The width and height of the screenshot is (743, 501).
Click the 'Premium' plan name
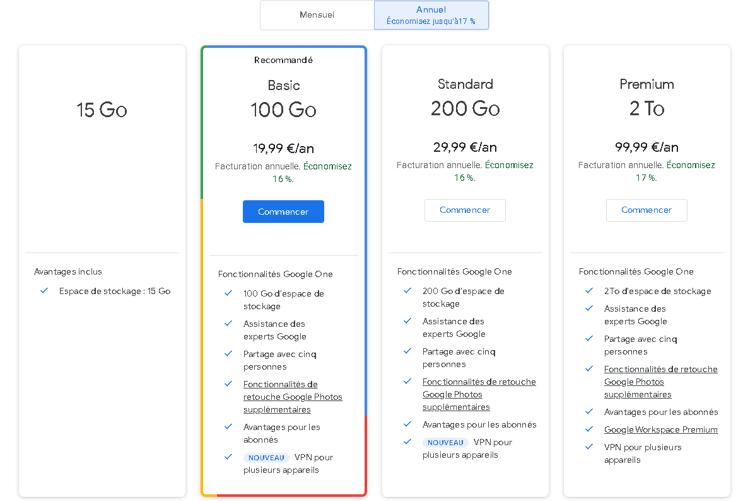click(x=646, y=84)
